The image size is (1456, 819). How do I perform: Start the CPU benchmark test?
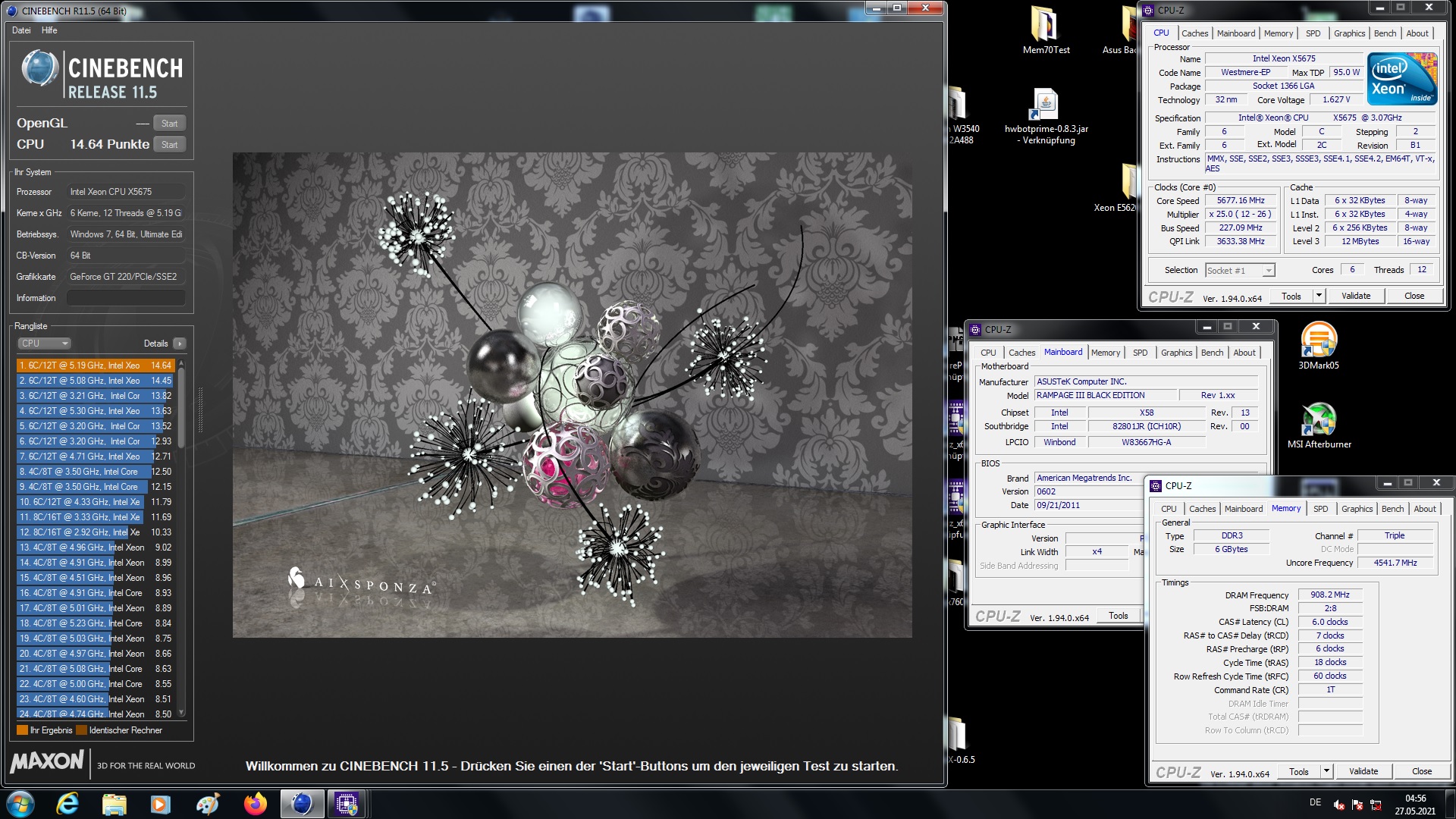pos(169,145)
